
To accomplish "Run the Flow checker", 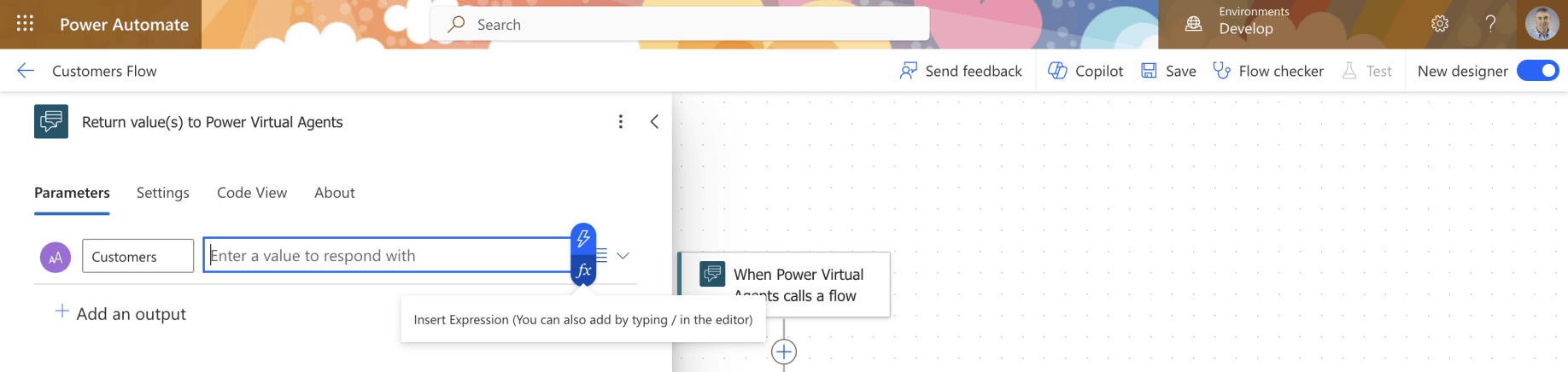I will pyautogui.click(x=1268, y=71).
